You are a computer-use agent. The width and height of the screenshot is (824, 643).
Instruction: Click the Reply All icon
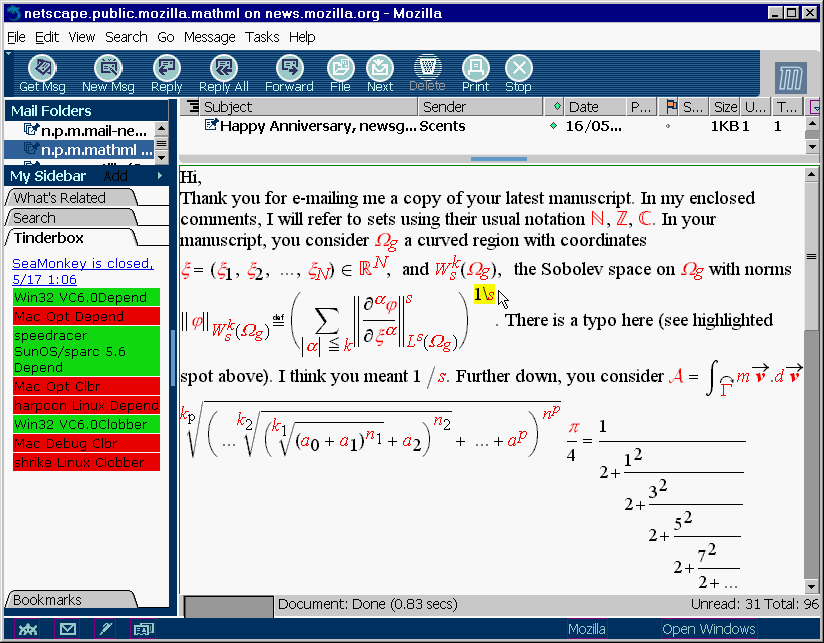click(x=224, y=68)
